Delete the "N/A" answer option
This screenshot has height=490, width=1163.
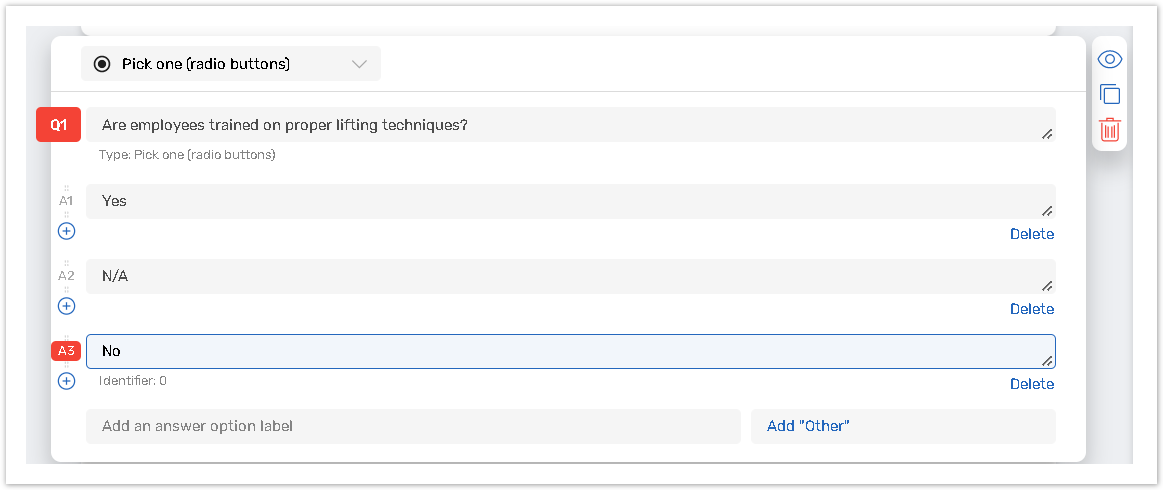pyautogui.click(x=1031, y=309)
